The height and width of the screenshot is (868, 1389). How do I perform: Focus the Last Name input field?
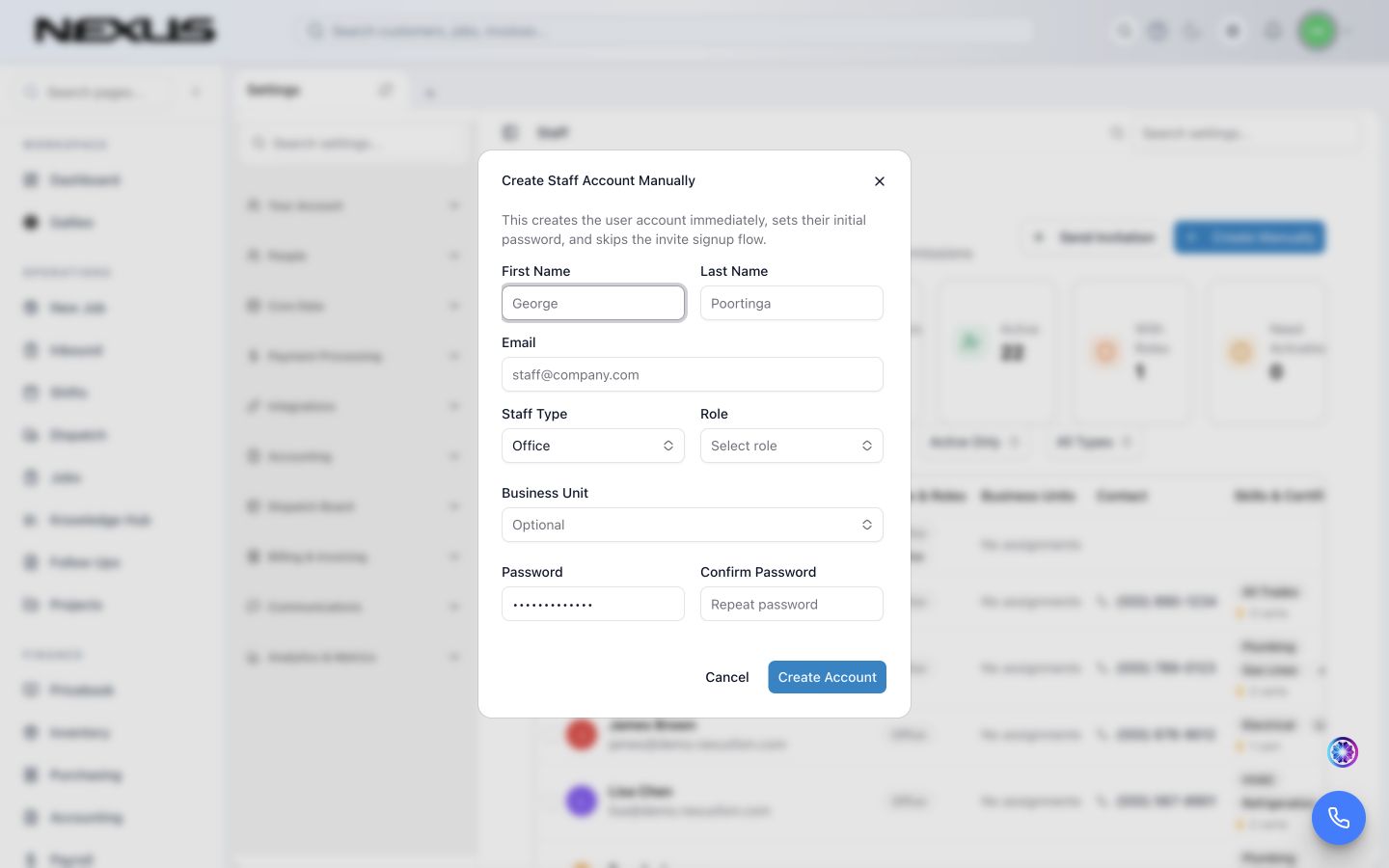coord(792,303)
